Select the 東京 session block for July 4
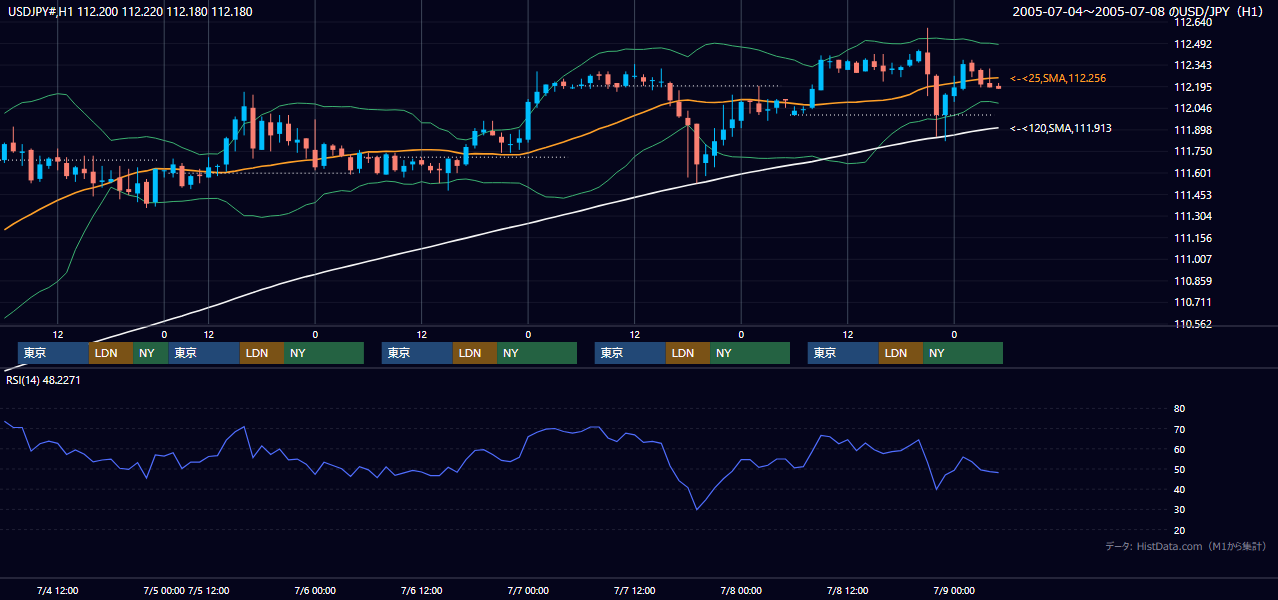Viewport: 1278px width, 600px height. [x=53, y=353]
